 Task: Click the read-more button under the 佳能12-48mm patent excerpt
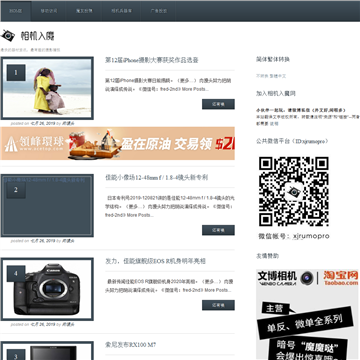(x=218, y=230)
